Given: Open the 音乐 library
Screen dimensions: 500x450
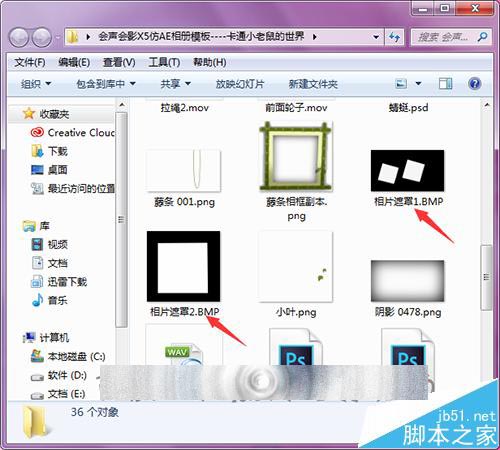Looking at the screenshot, I should 49,301.
